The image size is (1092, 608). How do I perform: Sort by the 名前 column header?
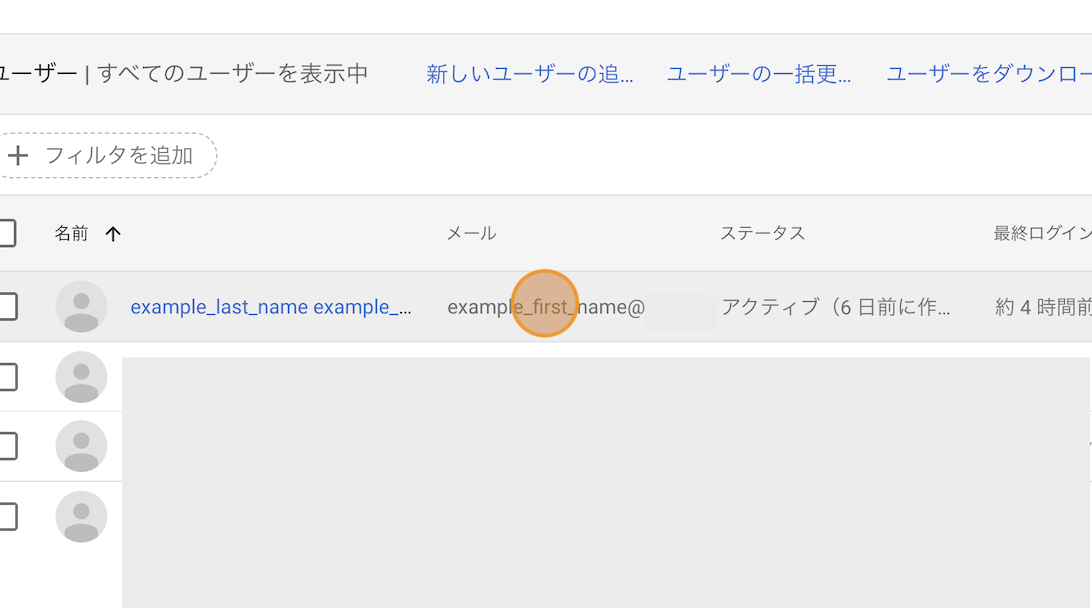coord(72,233)
